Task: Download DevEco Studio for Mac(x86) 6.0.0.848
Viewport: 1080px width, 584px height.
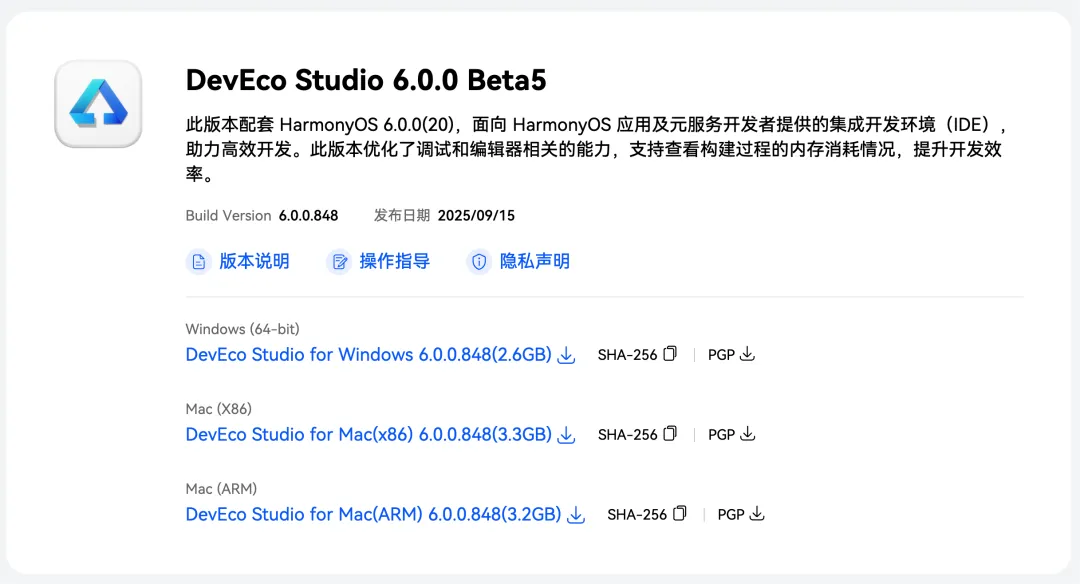Action: tap(368, 435)
